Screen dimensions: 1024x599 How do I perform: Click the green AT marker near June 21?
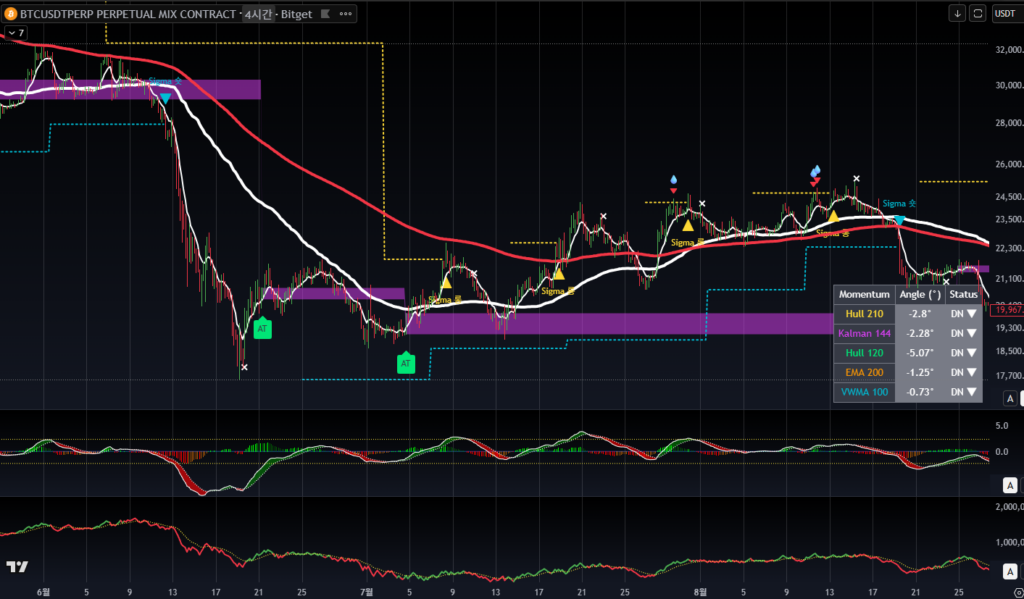(262, 327)
